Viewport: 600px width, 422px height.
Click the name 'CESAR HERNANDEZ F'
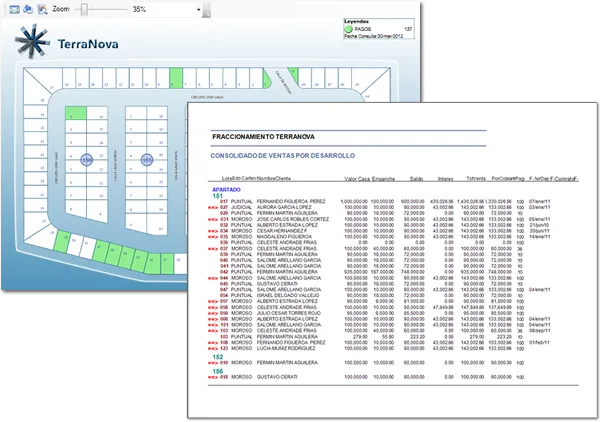(x=282, y=231)
